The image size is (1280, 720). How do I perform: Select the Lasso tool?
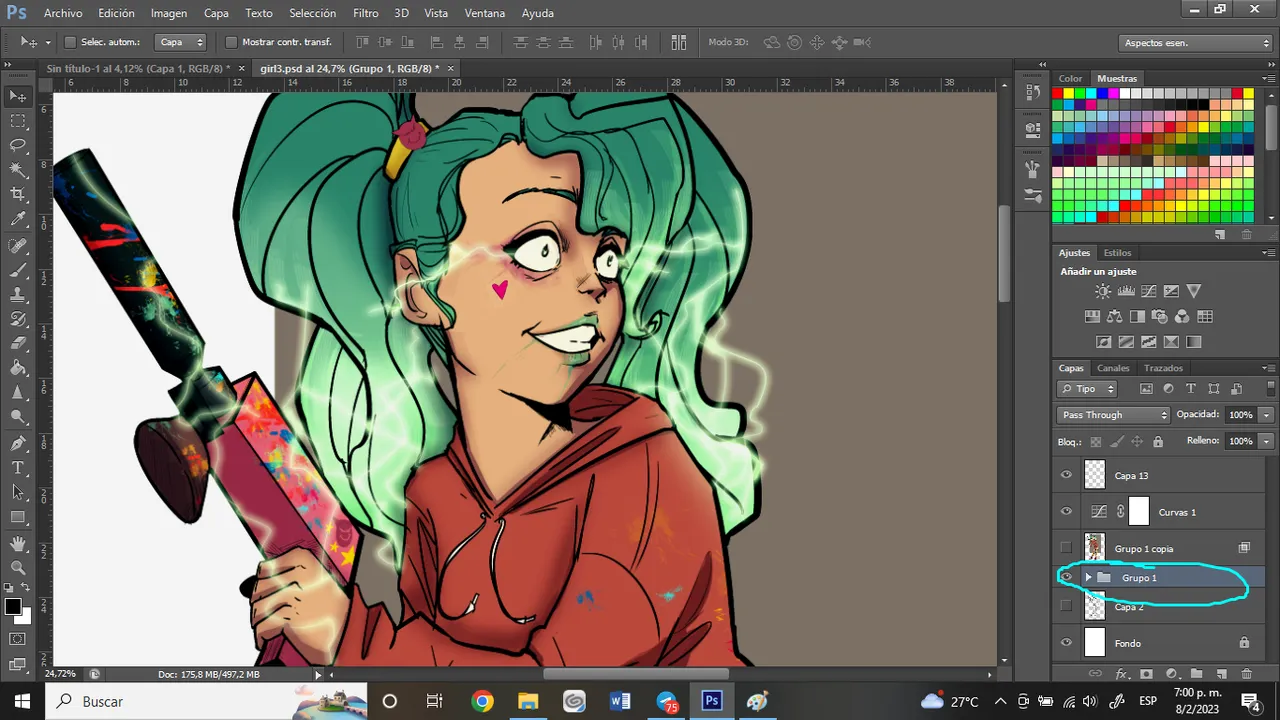tap(18, 146)
